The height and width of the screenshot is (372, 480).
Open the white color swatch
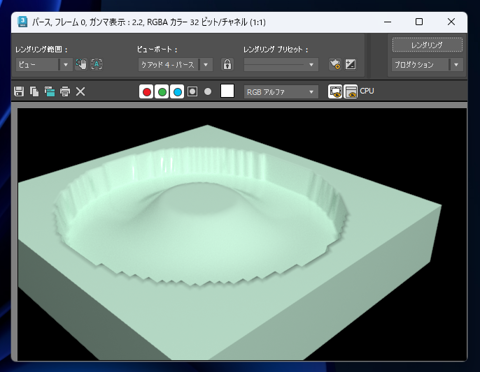click(227, 91)
